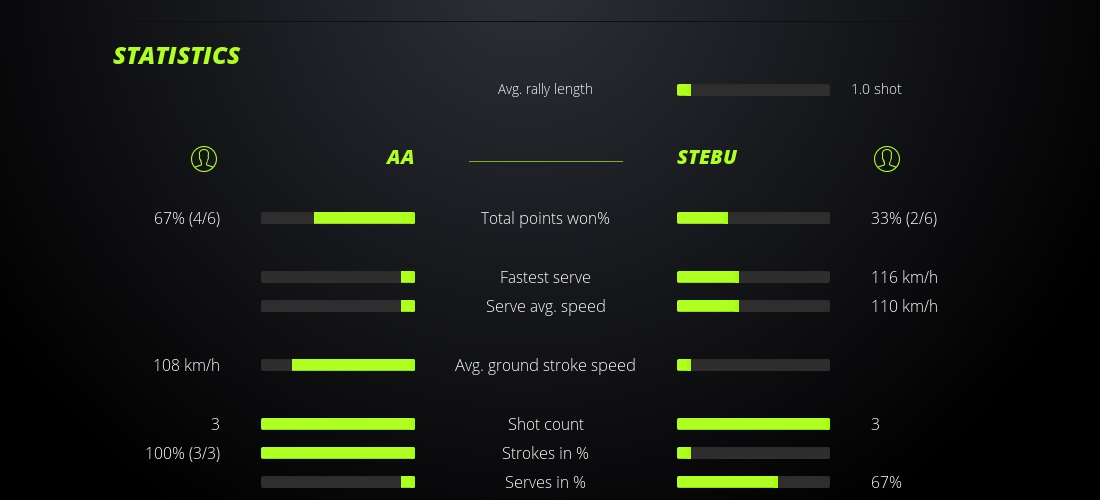
Task: Click the Total points won% label
Action: [x=545, y=218]
